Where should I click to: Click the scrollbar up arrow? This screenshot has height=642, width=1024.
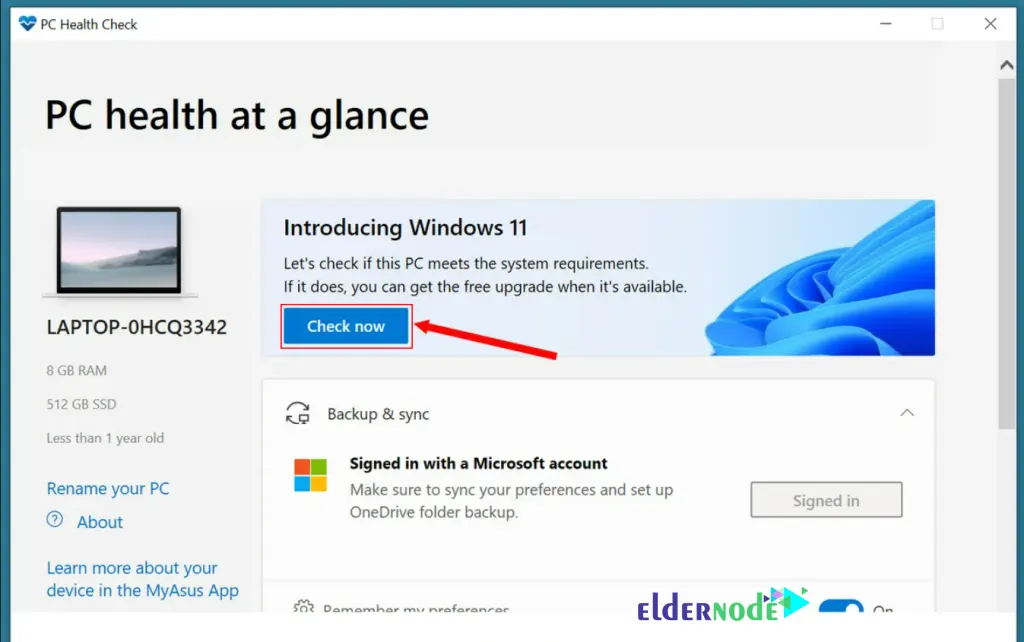point(1006,65)
